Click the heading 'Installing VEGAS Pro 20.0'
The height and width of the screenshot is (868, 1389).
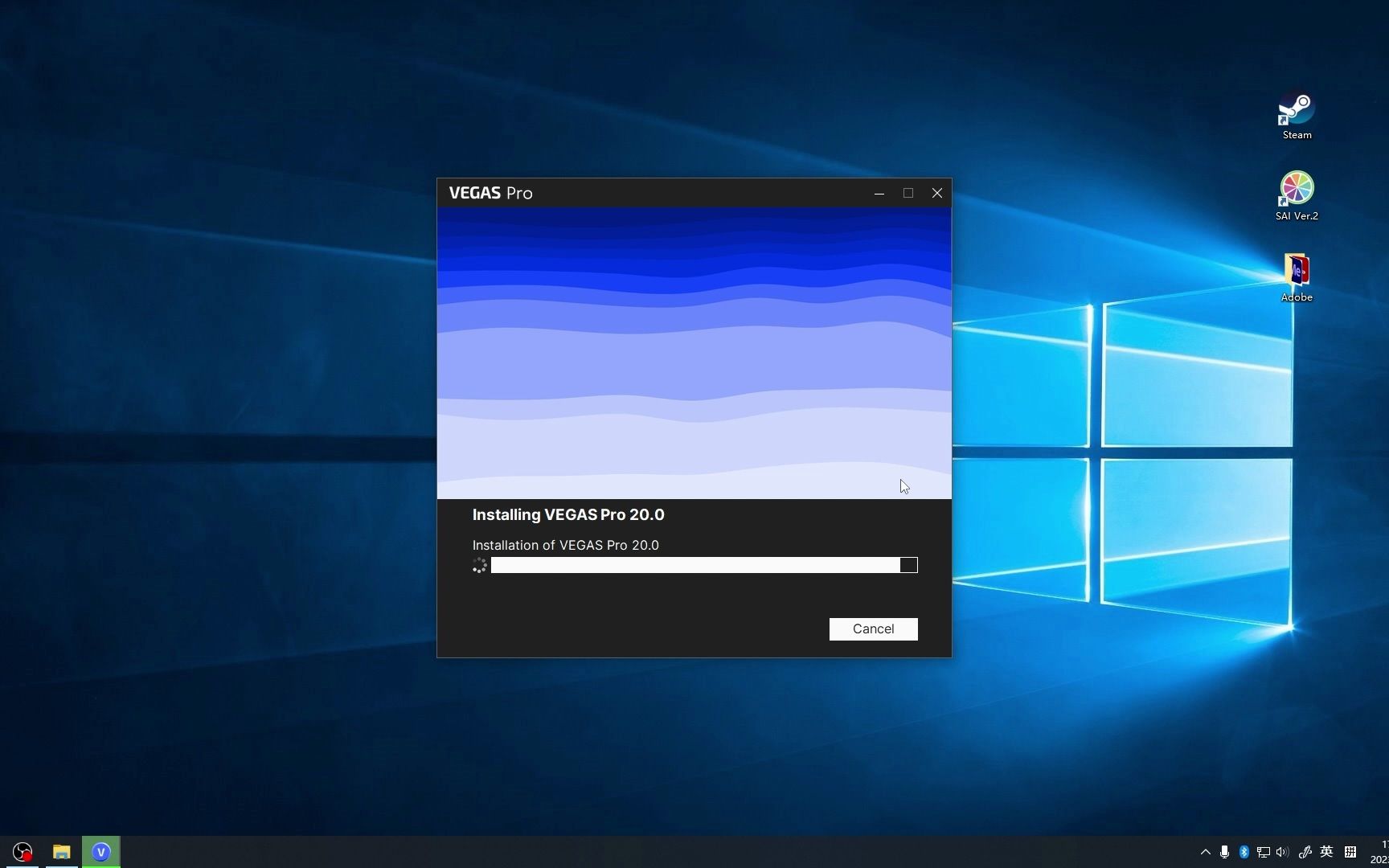pos(568,514)
